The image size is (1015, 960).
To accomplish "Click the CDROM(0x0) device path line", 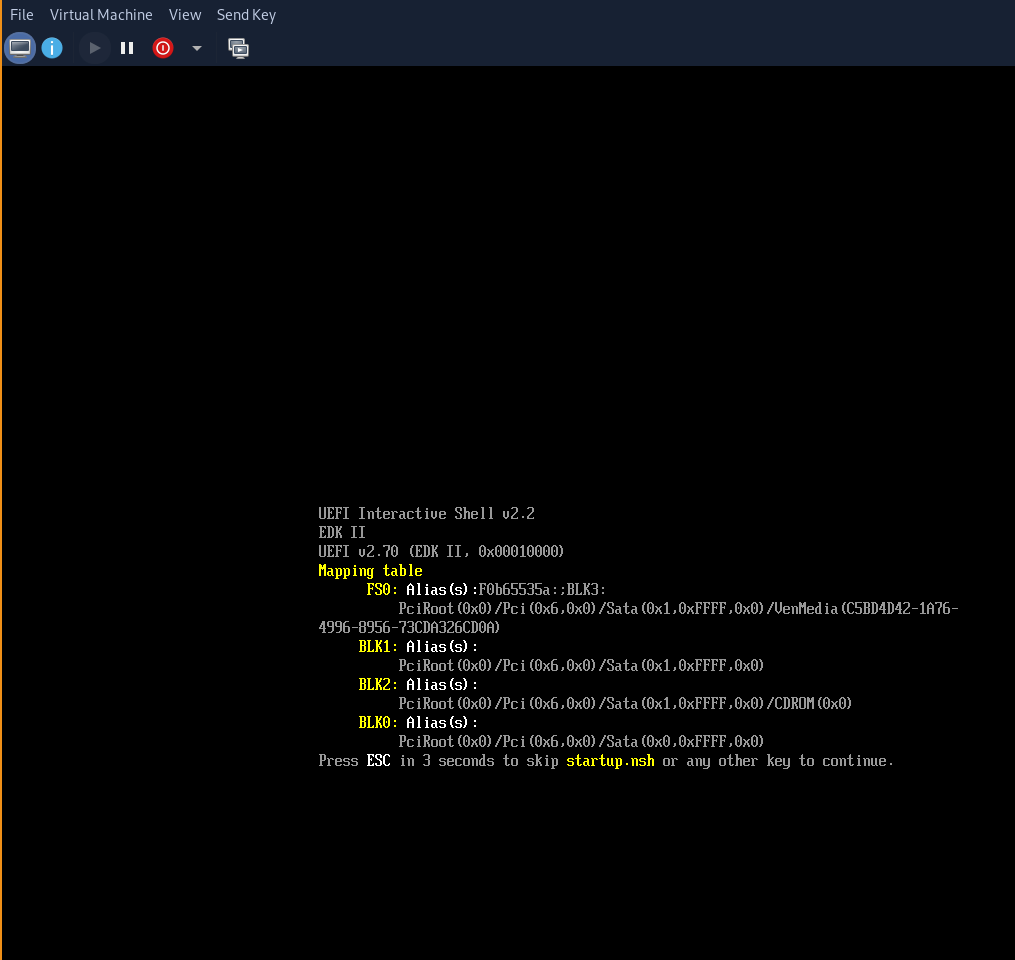I will coord(625,704).
